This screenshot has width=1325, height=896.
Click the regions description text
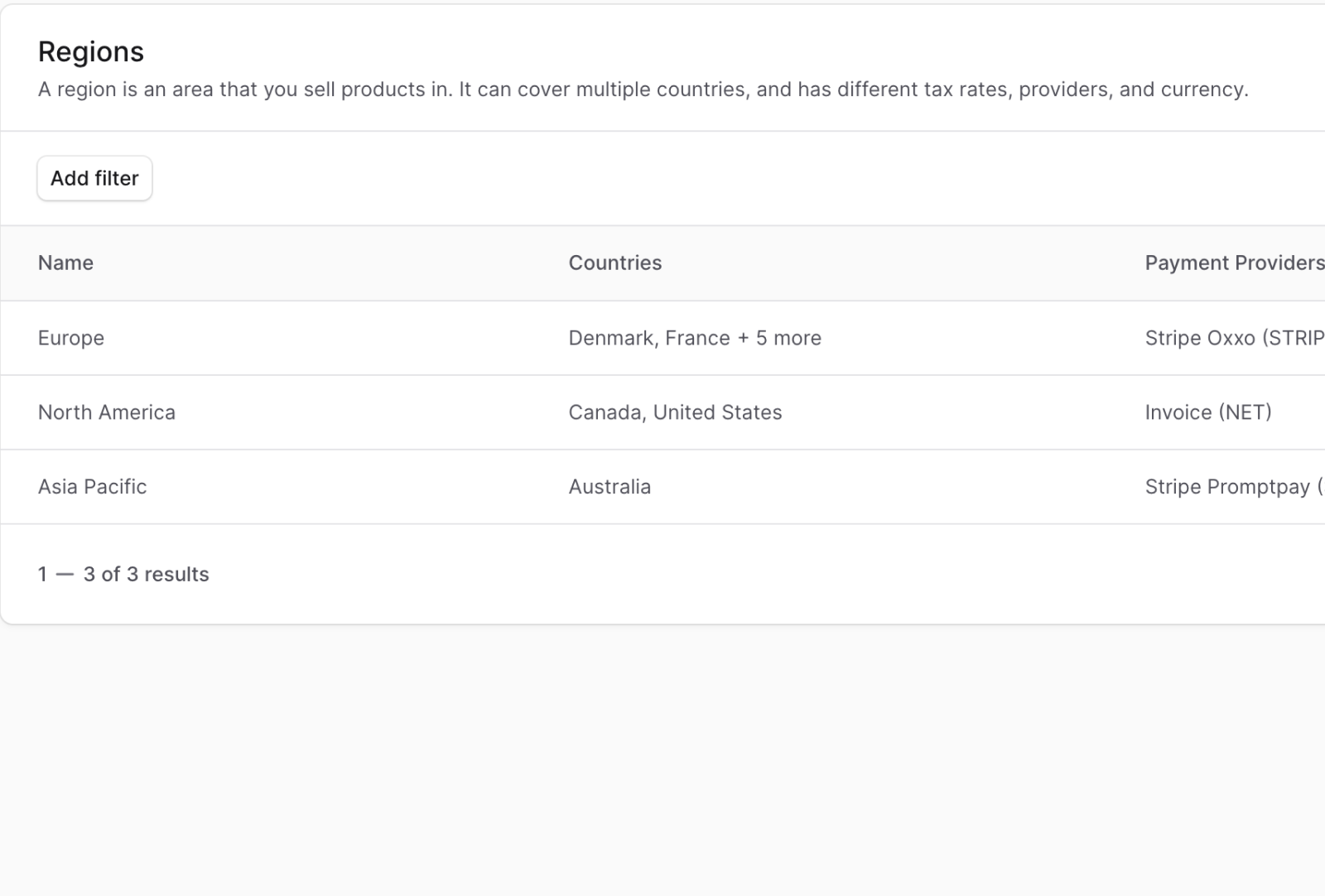pyautogui.click(x=642, y=89)
